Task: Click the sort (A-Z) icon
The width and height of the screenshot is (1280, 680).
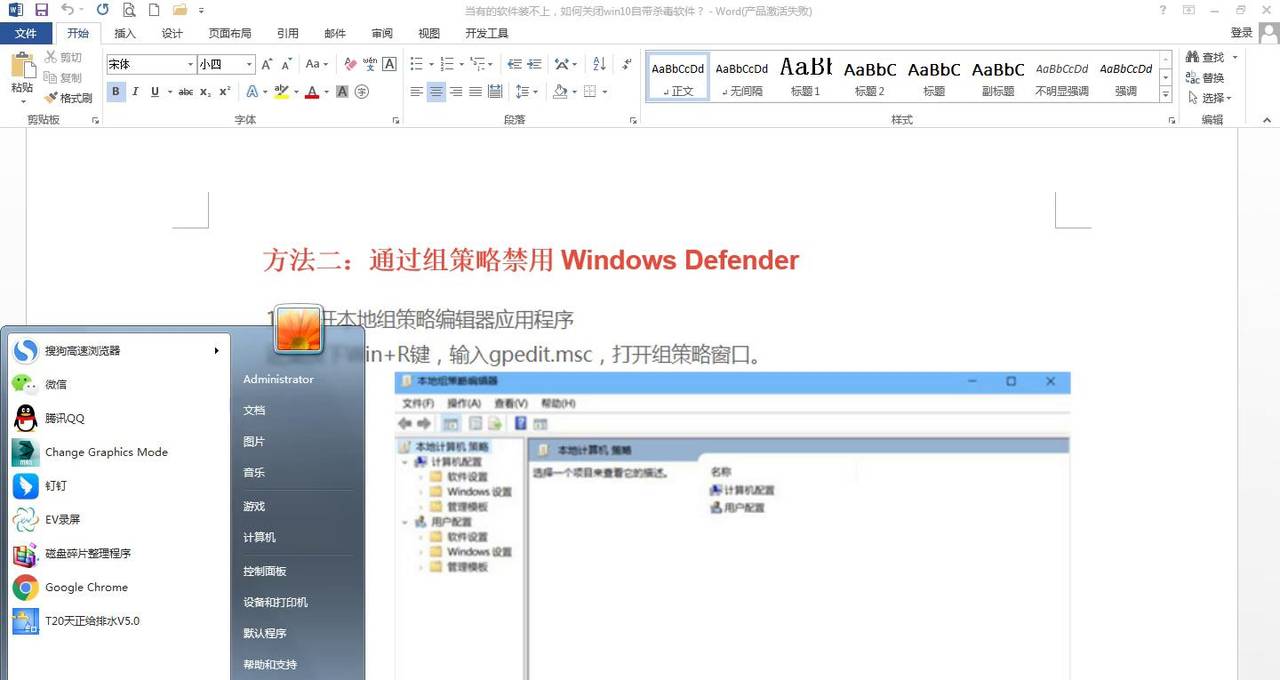Action: pyautogui.click(x=600, y=63)
